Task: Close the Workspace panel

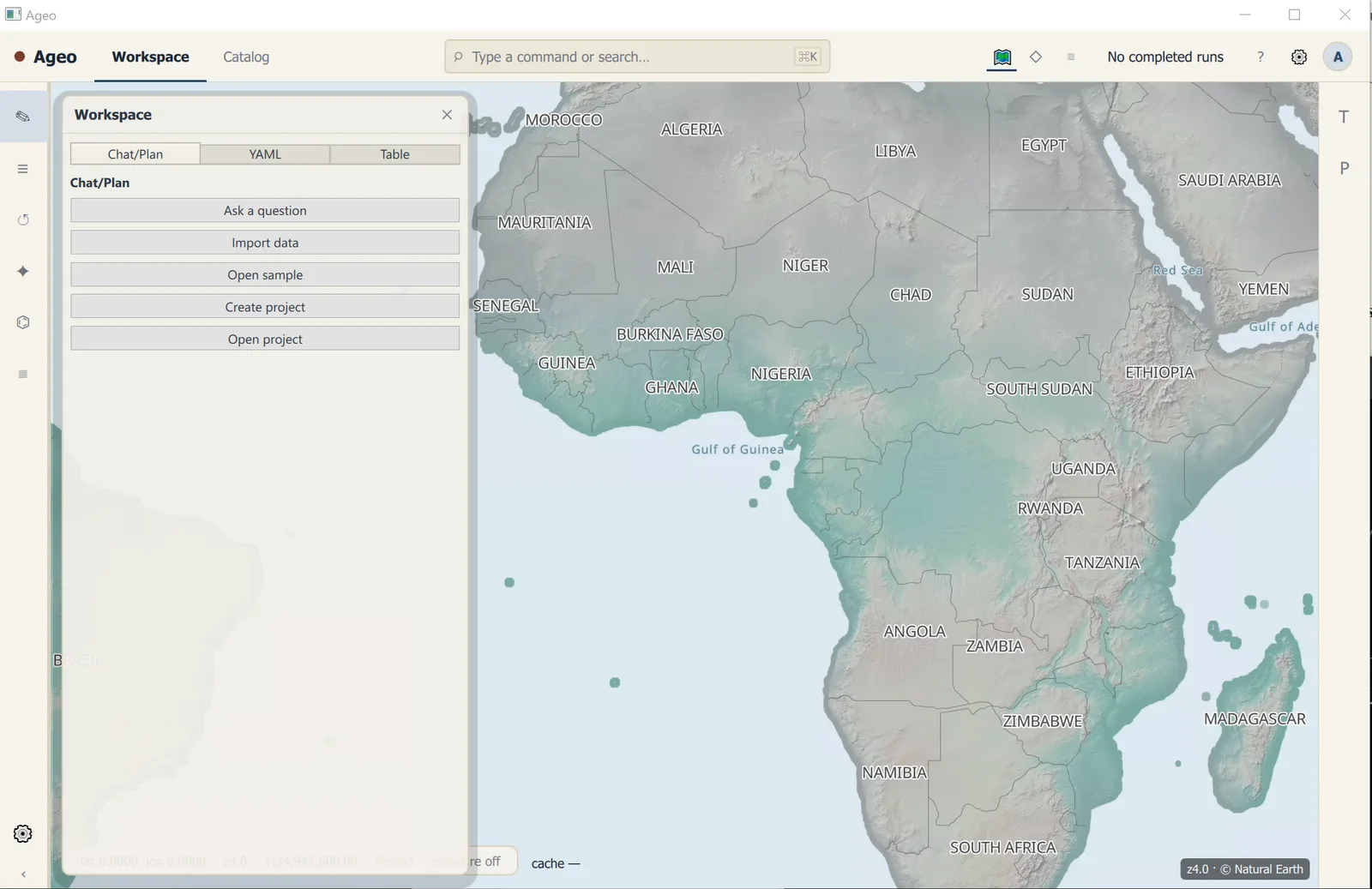Action: [447, 114]
